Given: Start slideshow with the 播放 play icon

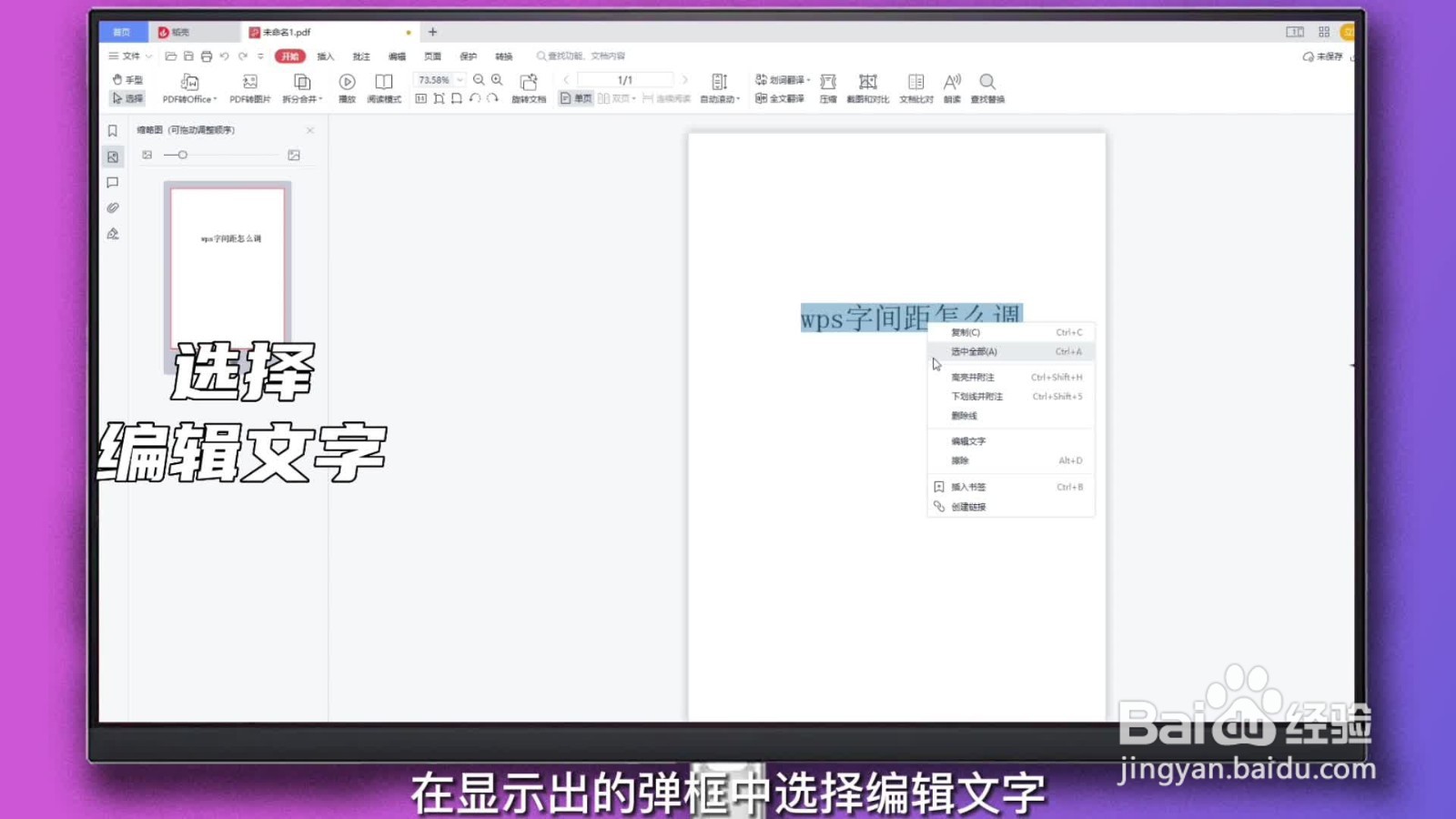Looking at the screenshot, I should click(346, 88).
